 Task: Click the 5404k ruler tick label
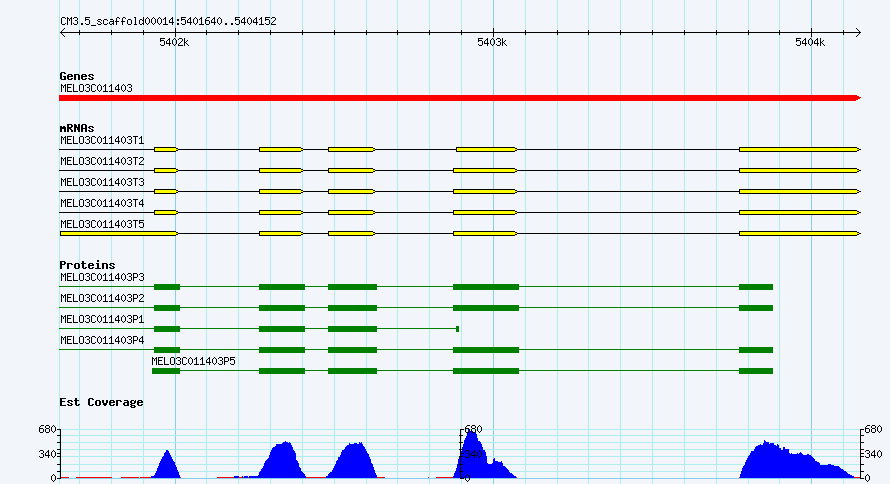click(809, 43)
